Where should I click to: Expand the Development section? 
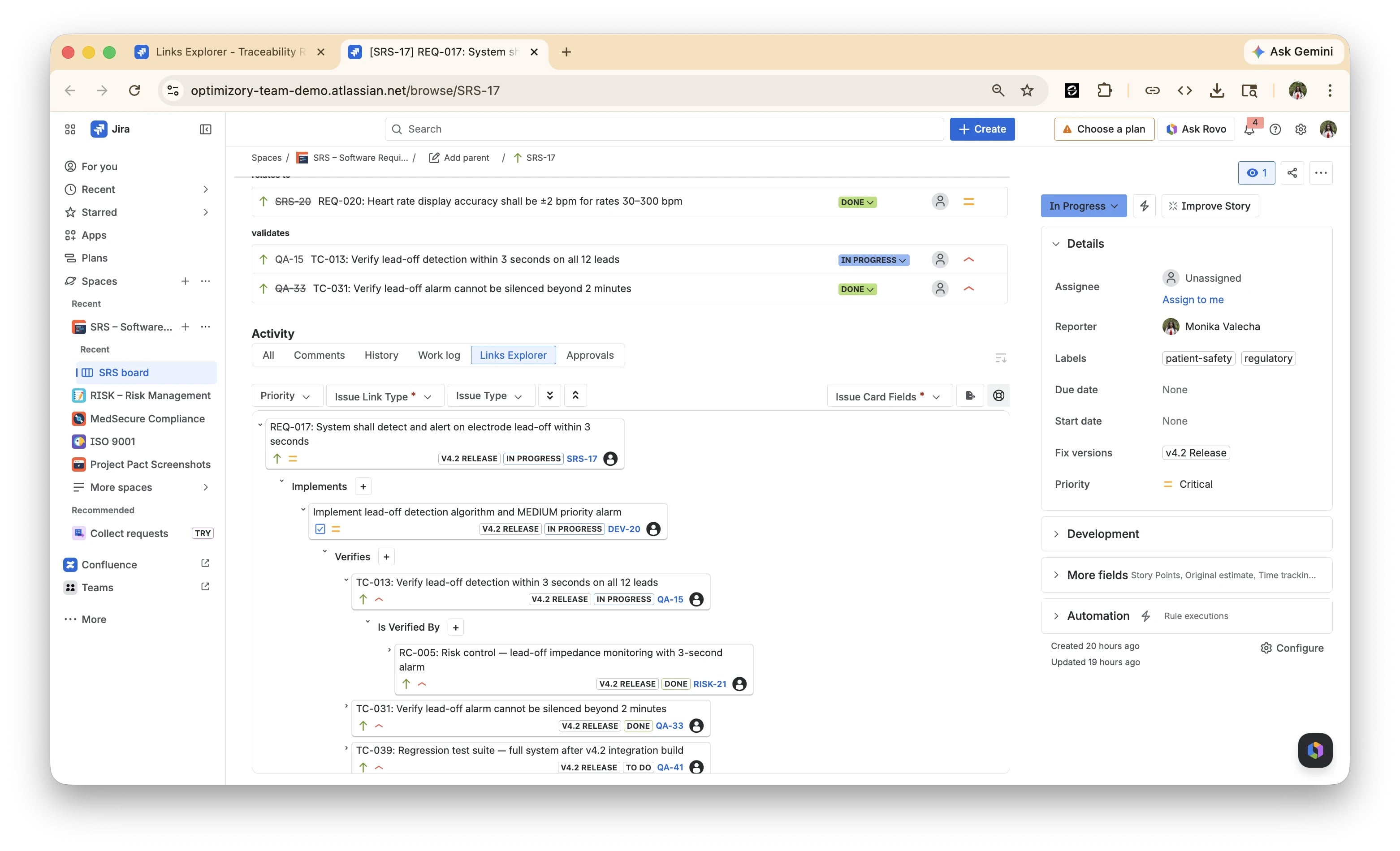(x=1056, y=533)
